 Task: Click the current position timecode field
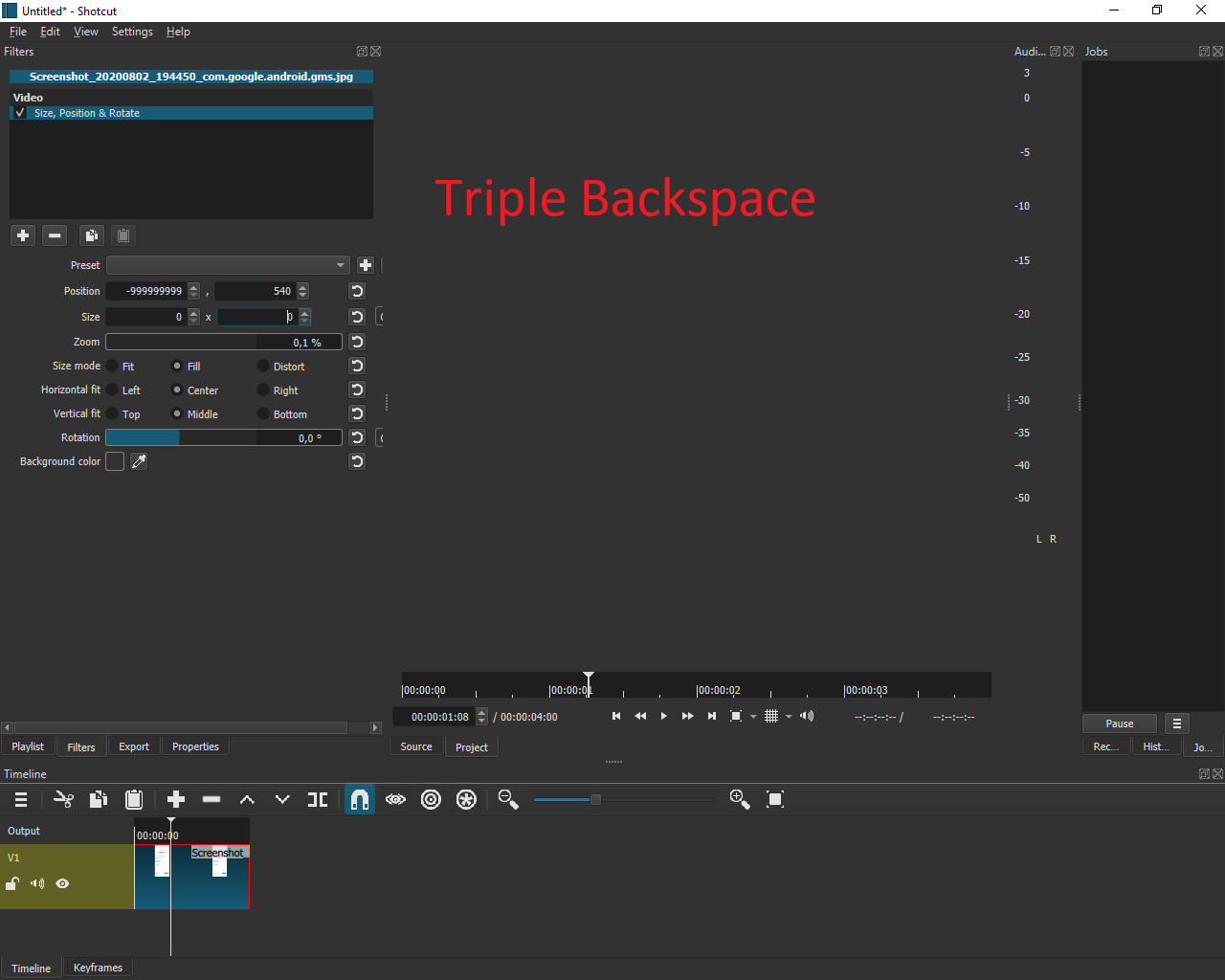click(439, 716)
